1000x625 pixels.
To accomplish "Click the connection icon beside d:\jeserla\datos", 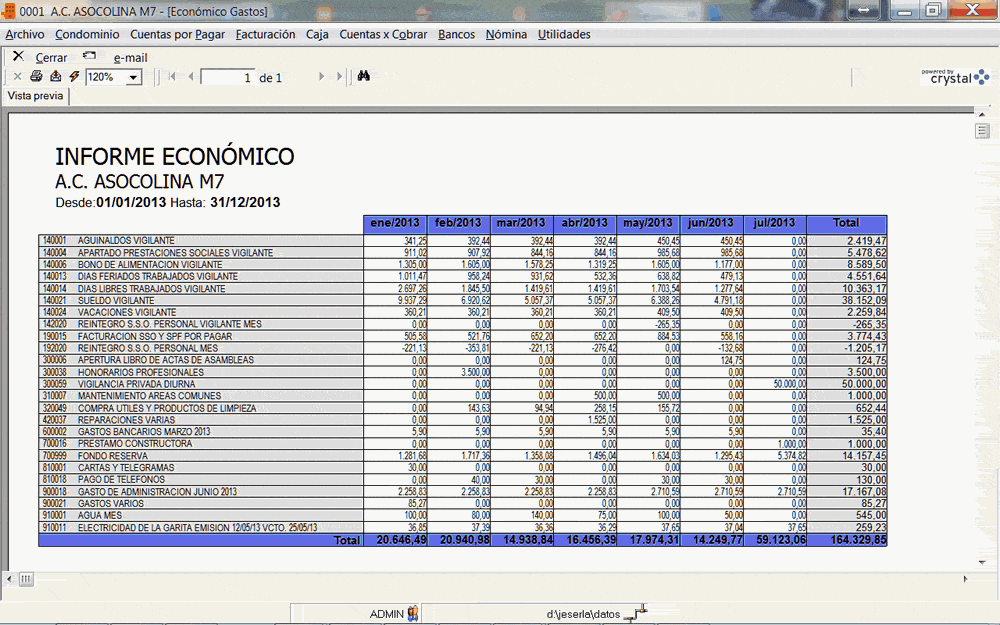I will click(x=636, y=614).
